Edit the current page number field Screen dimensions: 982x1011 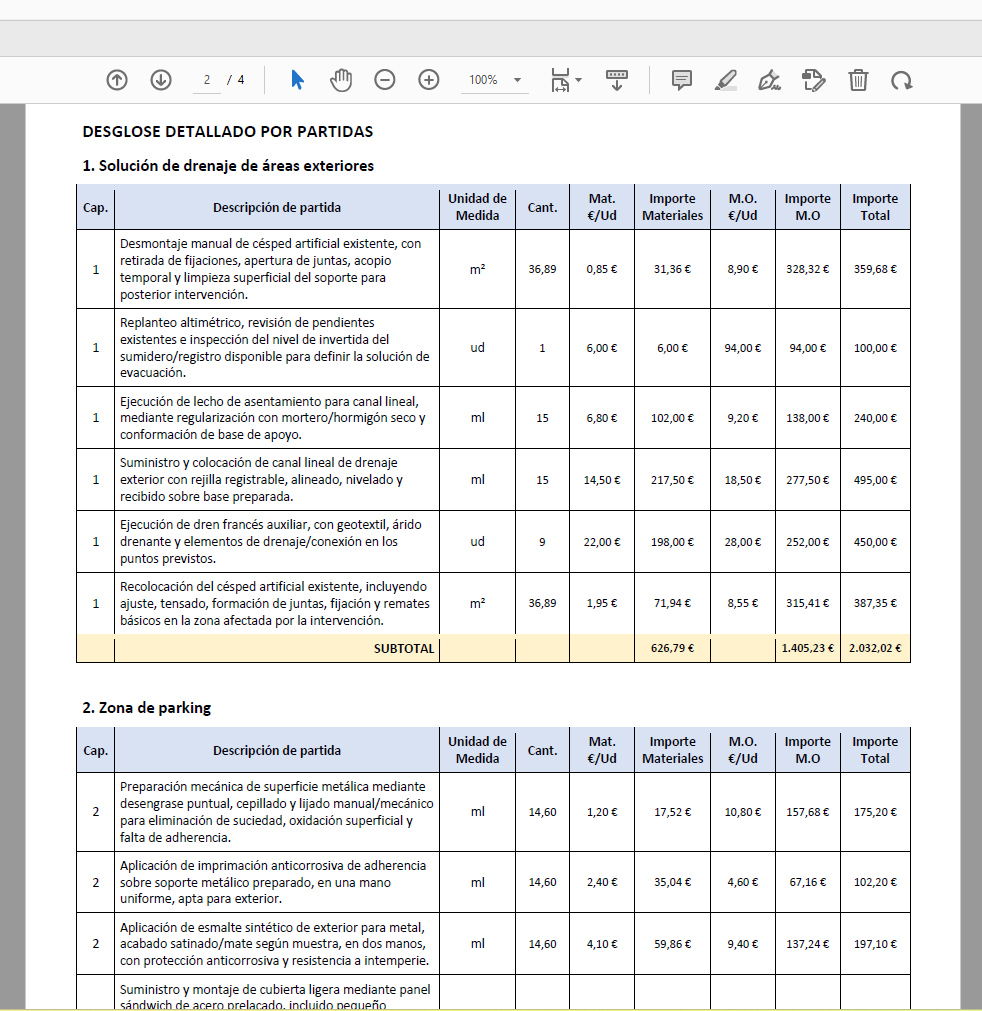click(x=206, y=80)
